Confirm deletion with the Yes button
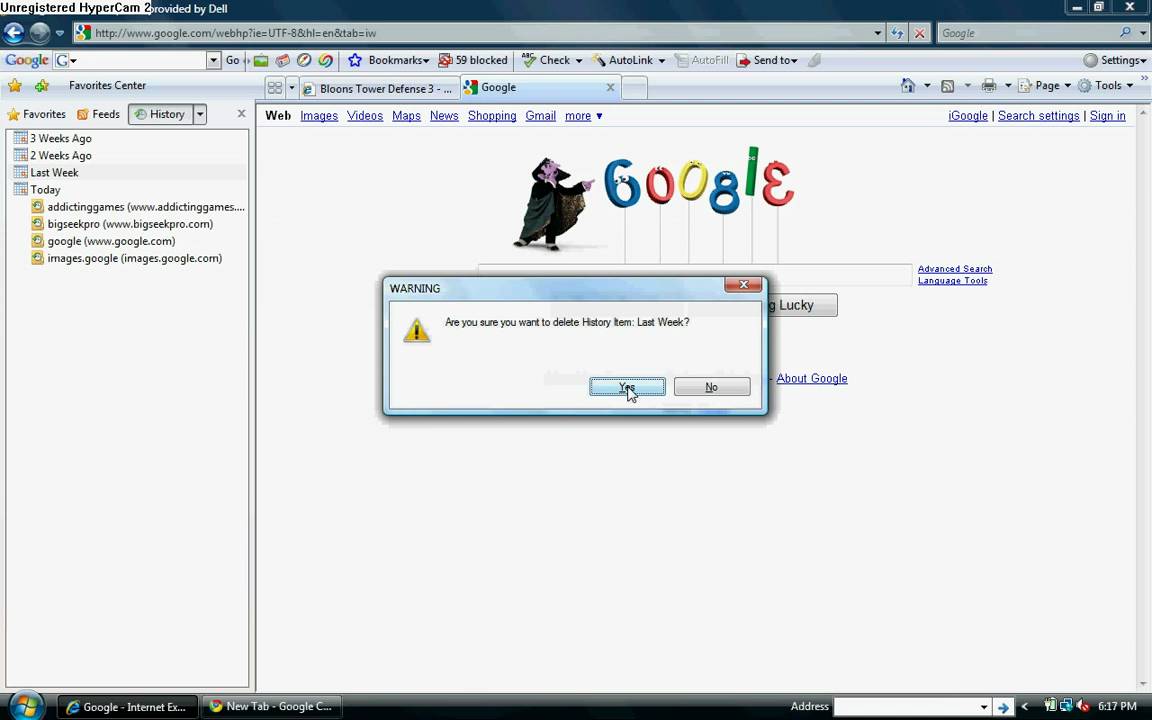 coord(627,386)
